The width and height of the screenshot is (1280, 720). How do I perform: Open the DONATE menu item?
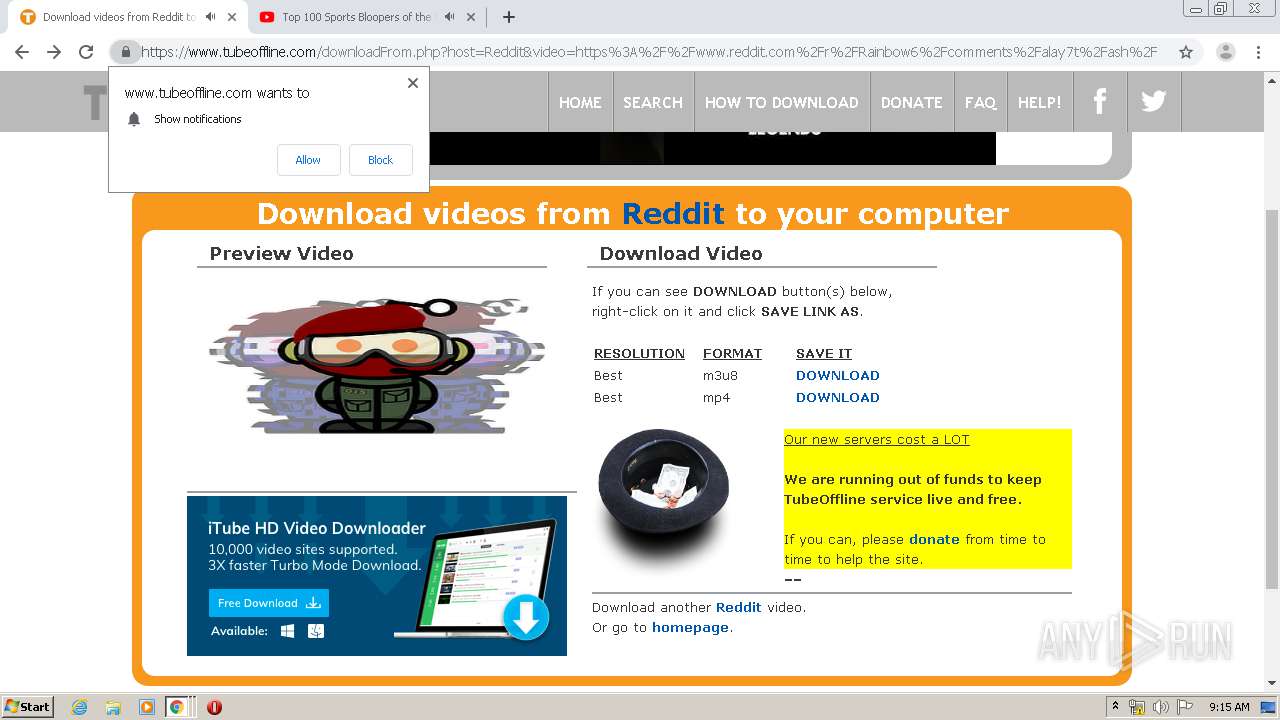point(912,102)
